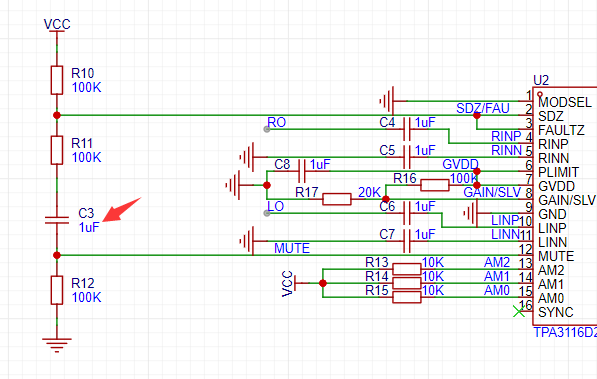Select resistor R10 symbol
The height and width of the screenshot is (379, 597).
coord(57,80)
